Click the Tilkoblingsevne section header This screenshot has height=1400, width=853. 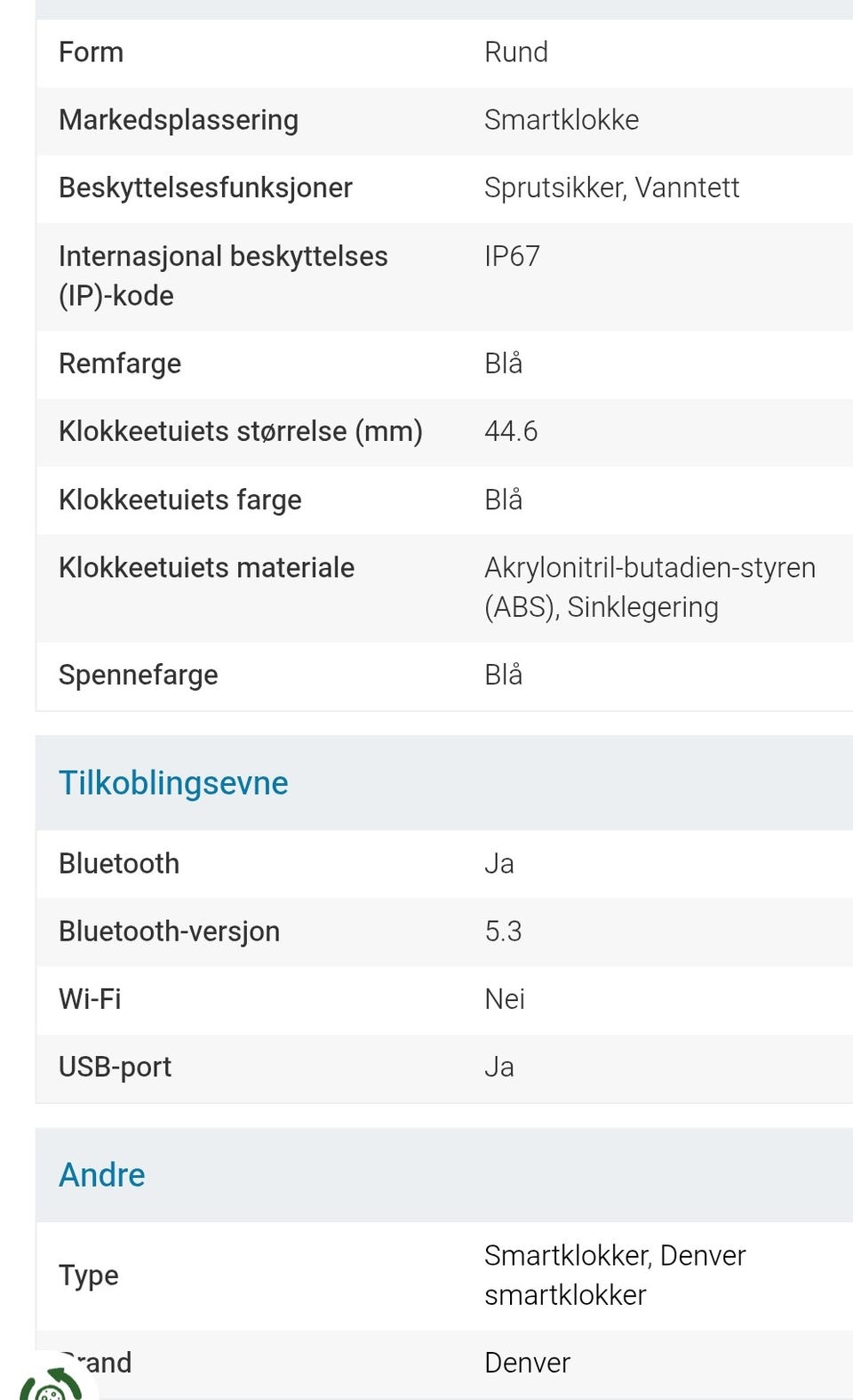(173, 783)
